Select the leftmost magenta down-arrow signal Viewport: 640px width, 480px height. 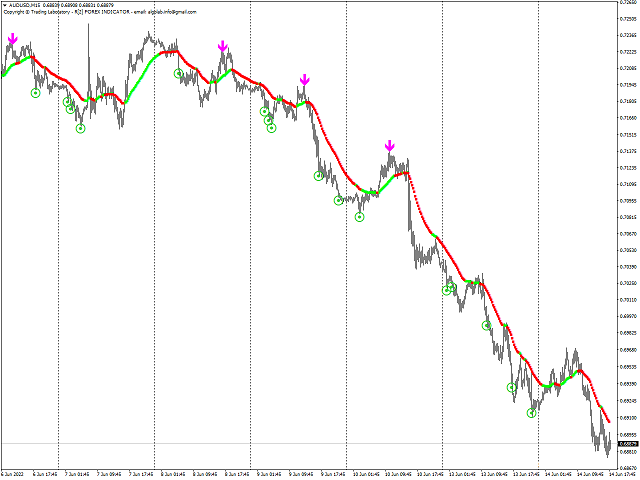(x=13, y=39)
